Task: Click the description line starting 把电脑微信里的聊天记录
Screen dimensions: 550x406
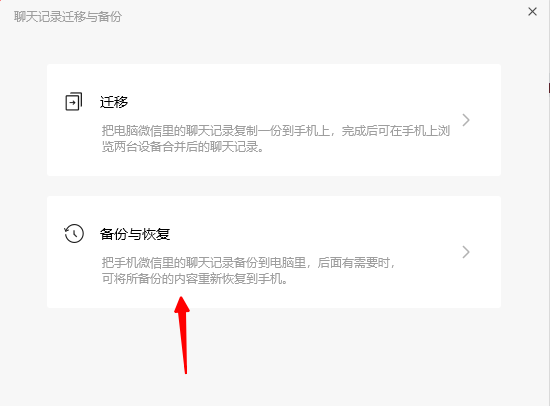Action: [x=276, y=131]
